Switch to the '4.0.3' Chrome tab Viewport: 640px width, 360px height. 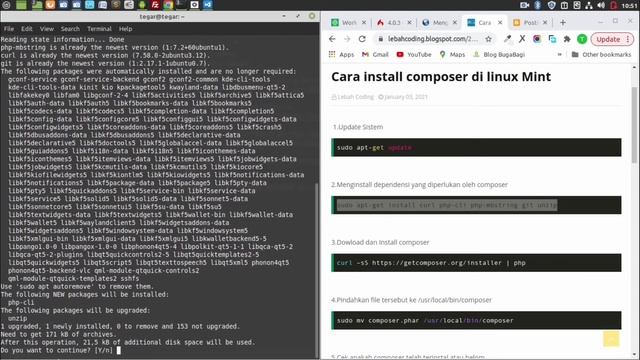[x=393, y=22]
